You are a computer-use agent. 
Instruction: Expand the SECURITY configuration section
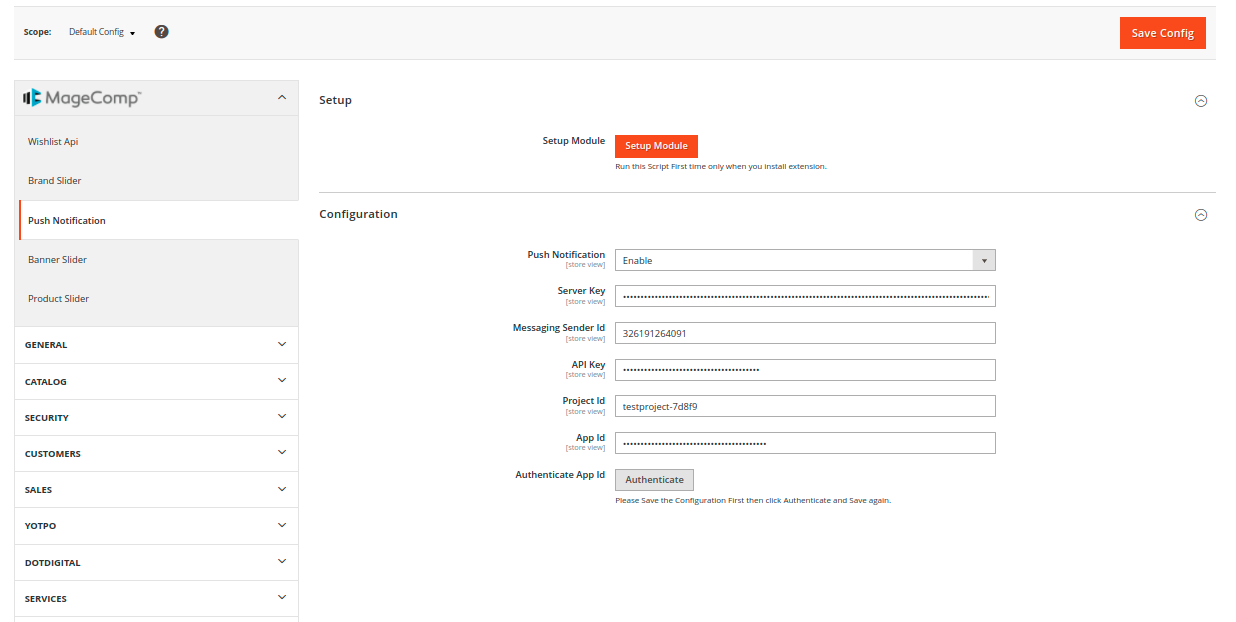(156, 417)
